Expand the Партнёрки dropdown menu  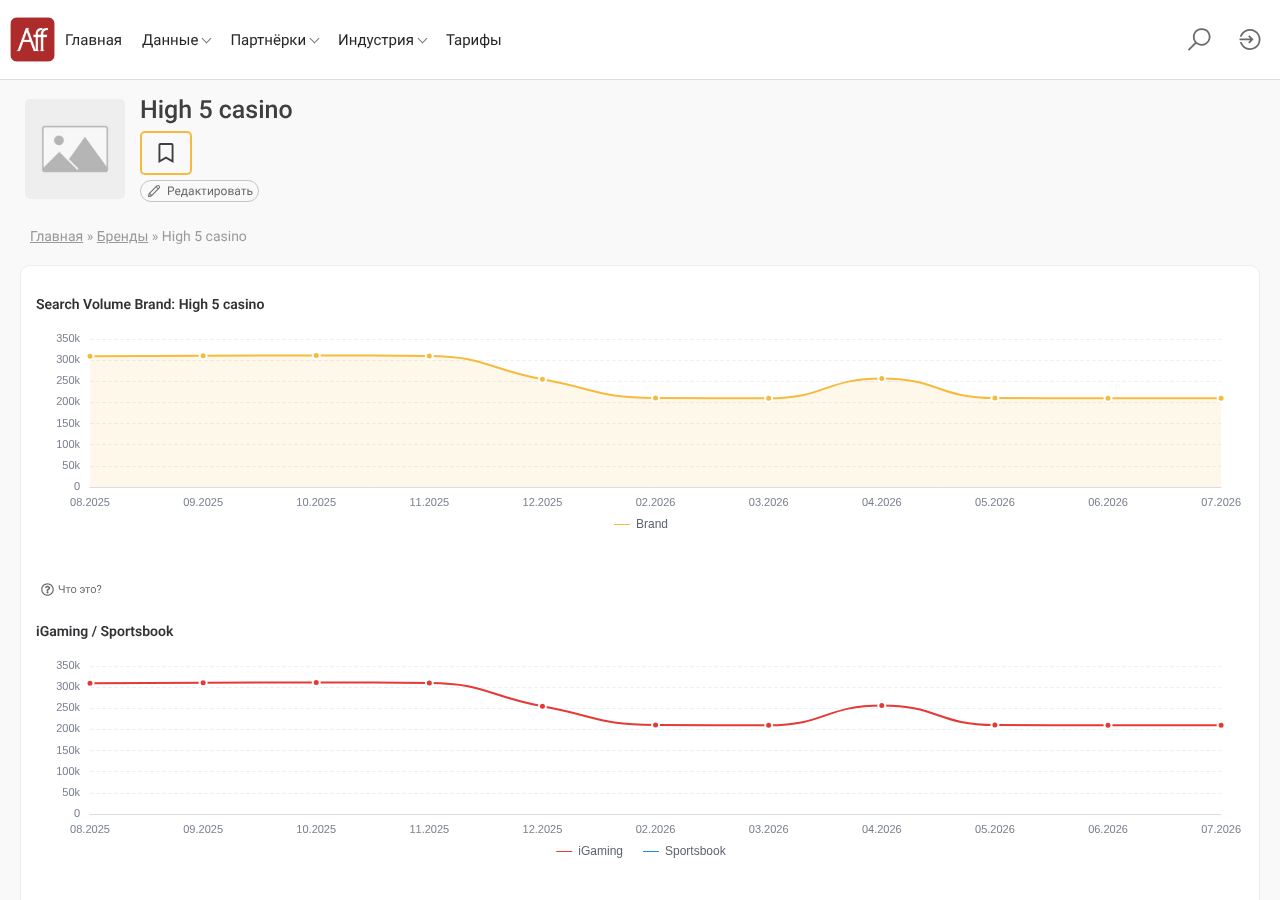click(x=275, y=40)
